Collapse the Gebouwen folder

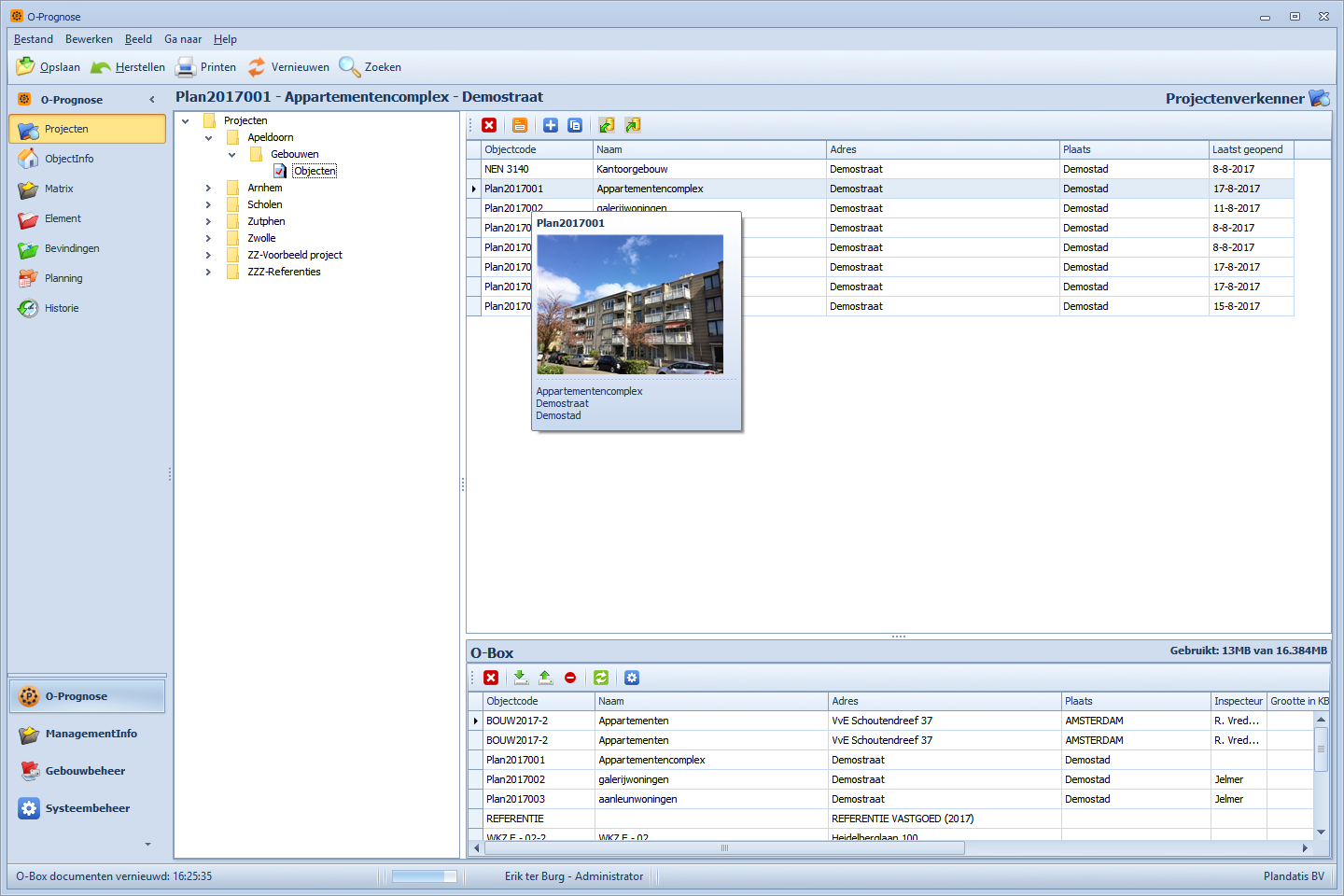coord(231,154)
